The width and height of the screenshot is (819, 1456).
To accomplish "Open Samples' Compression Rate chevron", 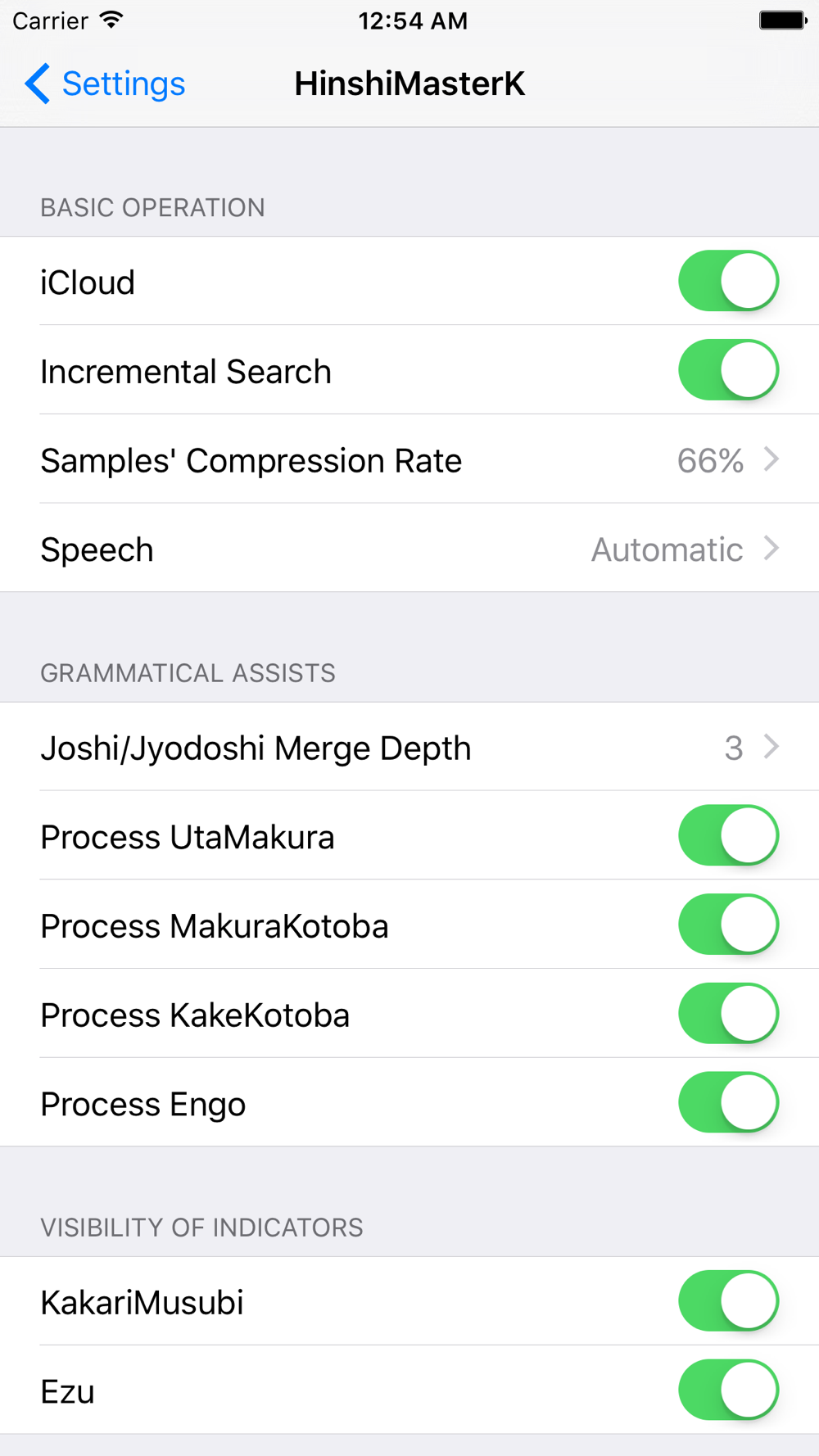I will (x=771, y=459).
